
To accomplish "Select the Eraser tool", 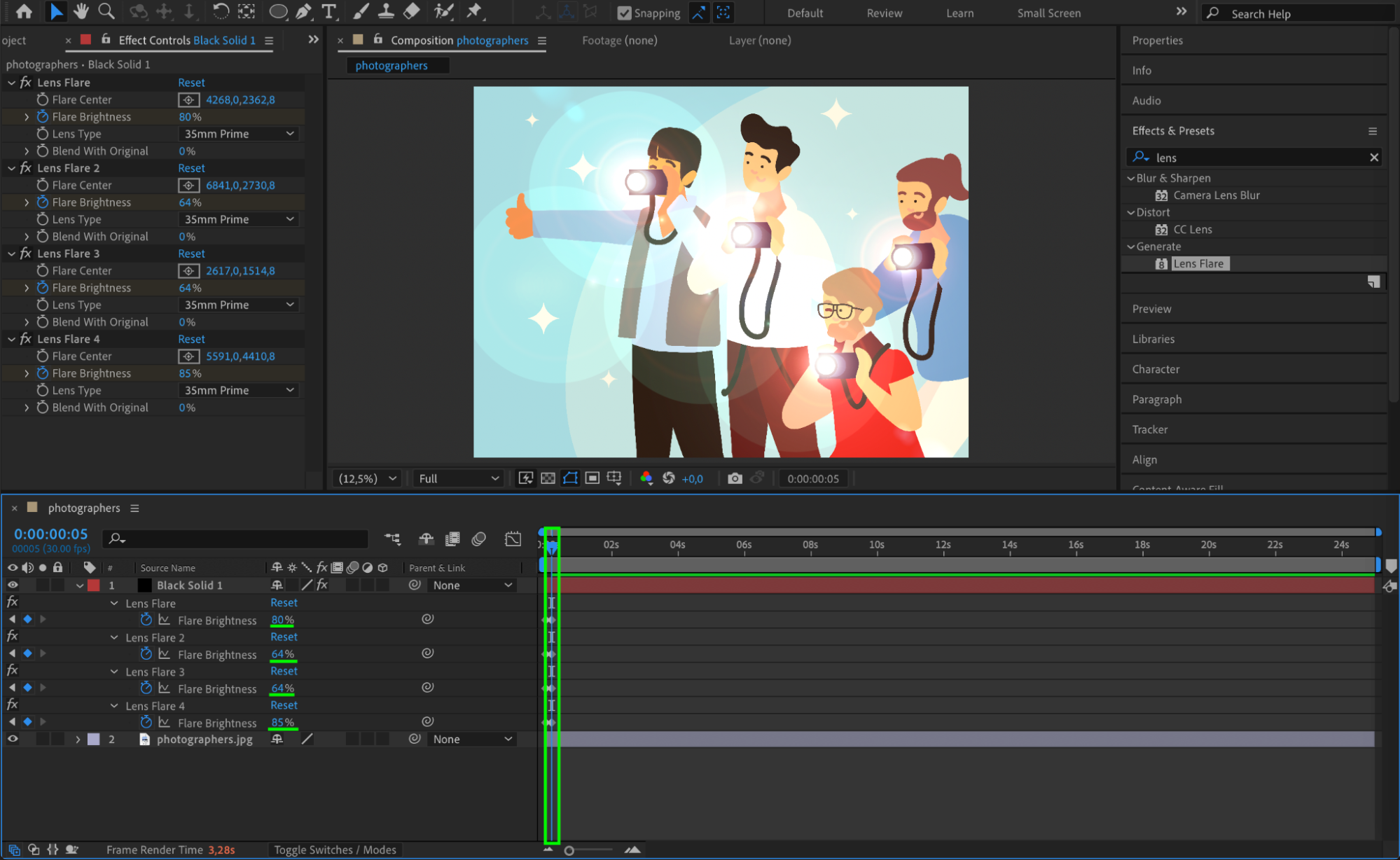I will (x=412, y=11).
